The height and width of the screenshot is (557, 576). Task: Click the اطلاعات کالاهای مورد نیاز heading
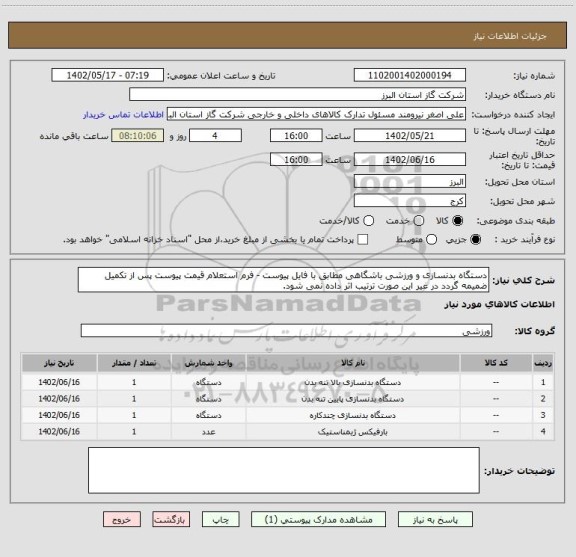click(500, 305)
